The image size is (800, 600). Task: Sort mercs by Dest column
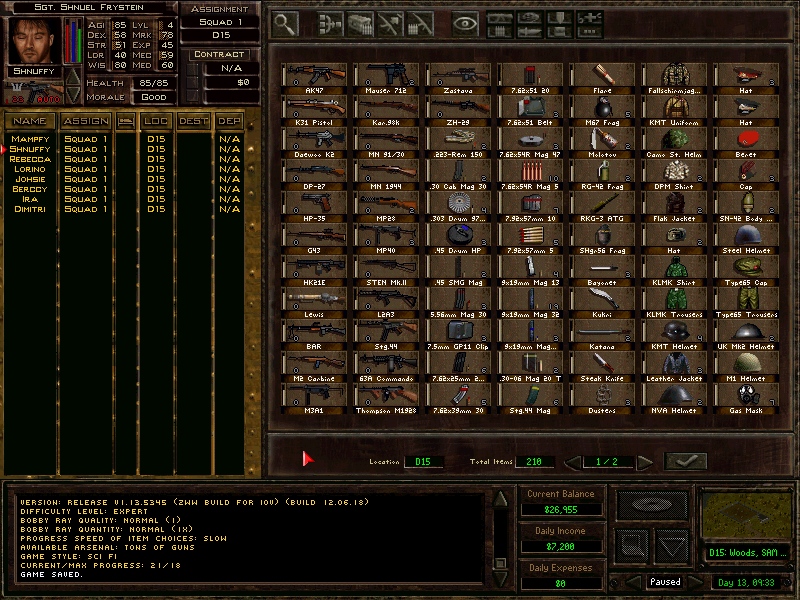pos(193,121)
